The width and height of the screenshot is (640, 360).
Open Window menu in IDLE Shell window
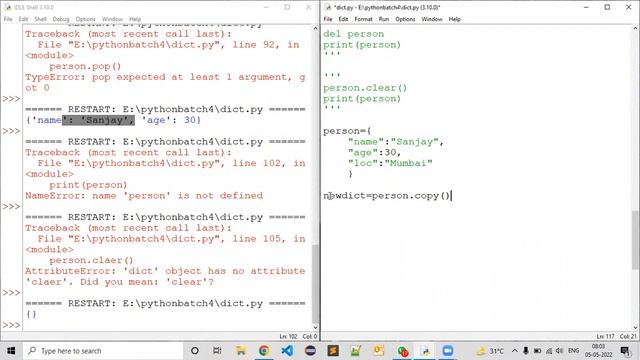pyautogui.click(x=112, y=19)
